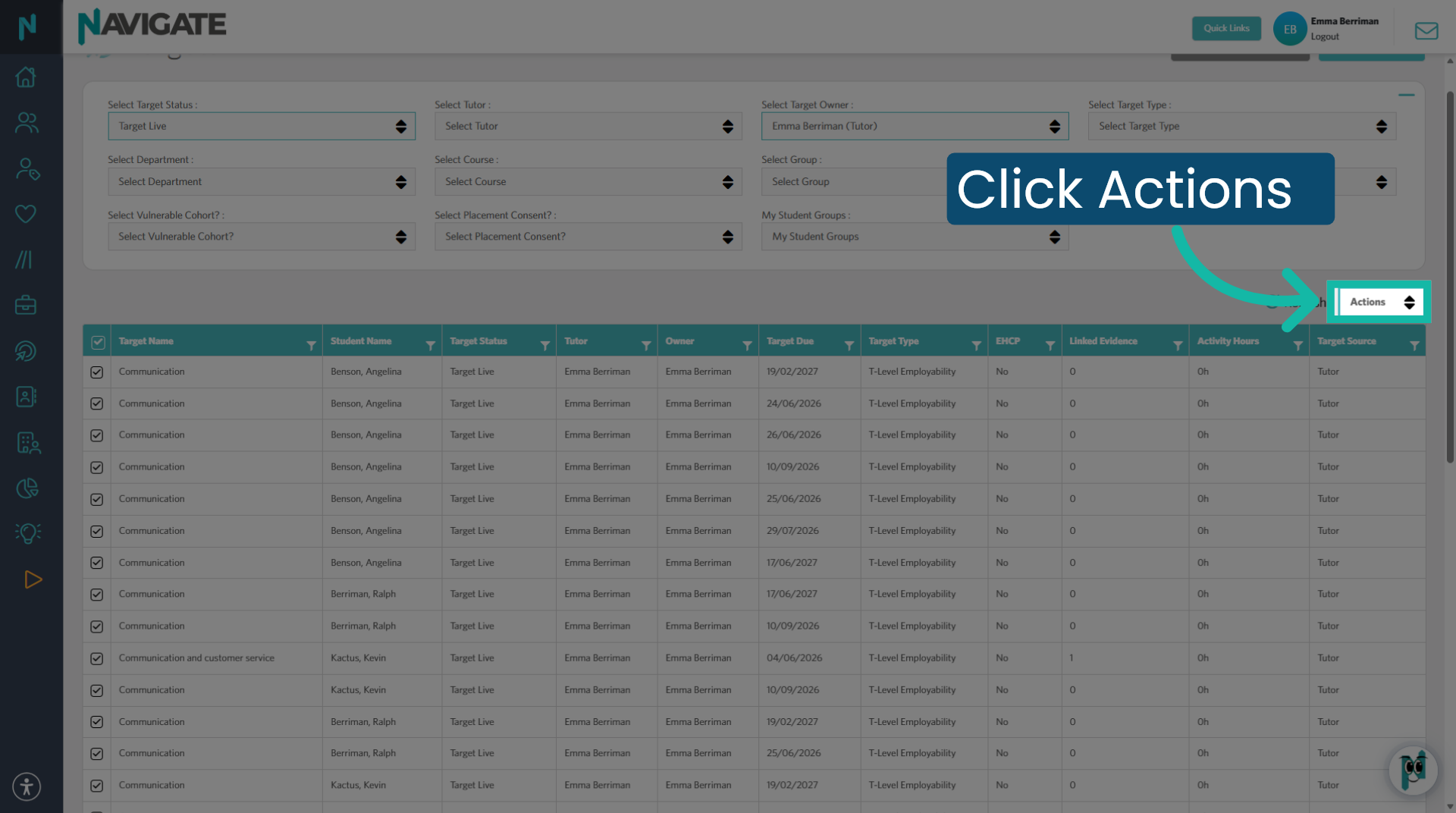Open the Select Target Status dropdown

(262, 126)
